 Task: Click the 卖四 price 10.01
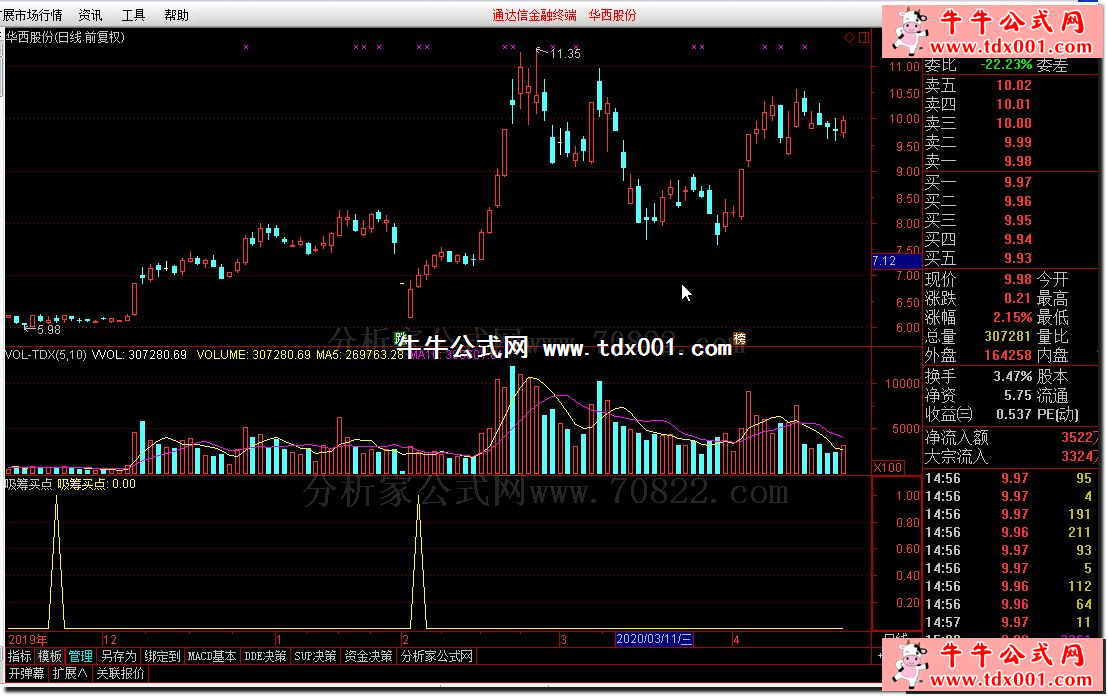click(1013, 104)
